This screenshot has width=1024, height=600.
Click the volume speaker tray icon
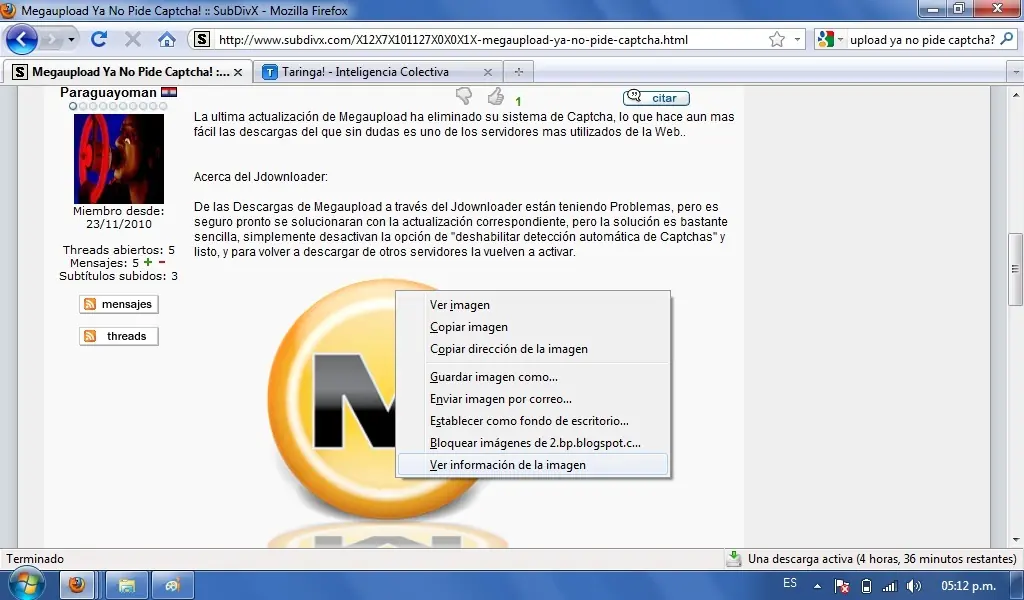(914, 586)
